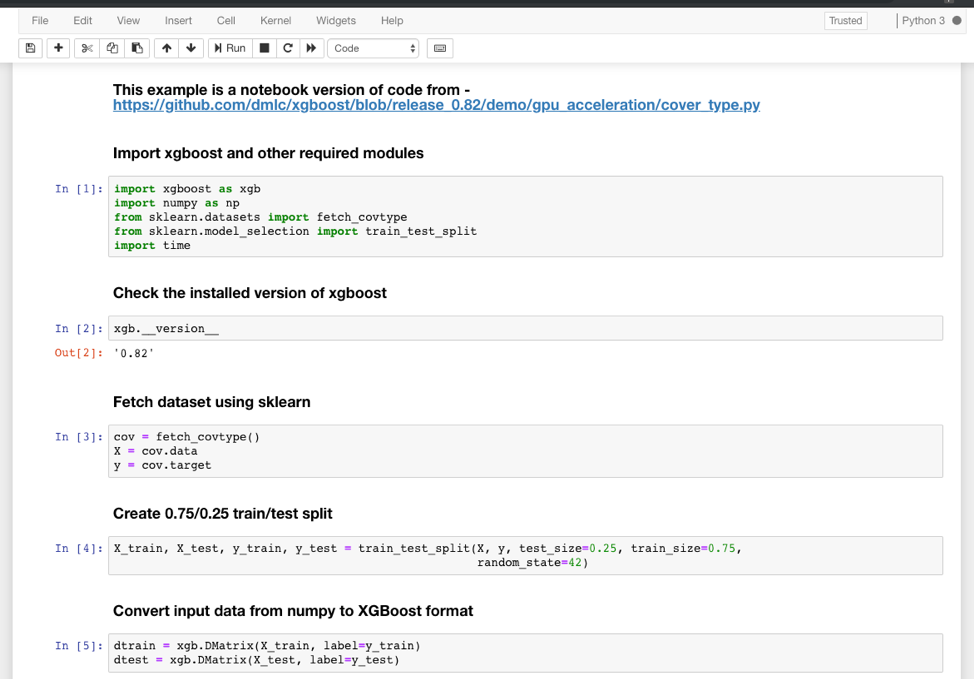
Task: Paste a cell with the clipboard icon
Action: point(137,47)
